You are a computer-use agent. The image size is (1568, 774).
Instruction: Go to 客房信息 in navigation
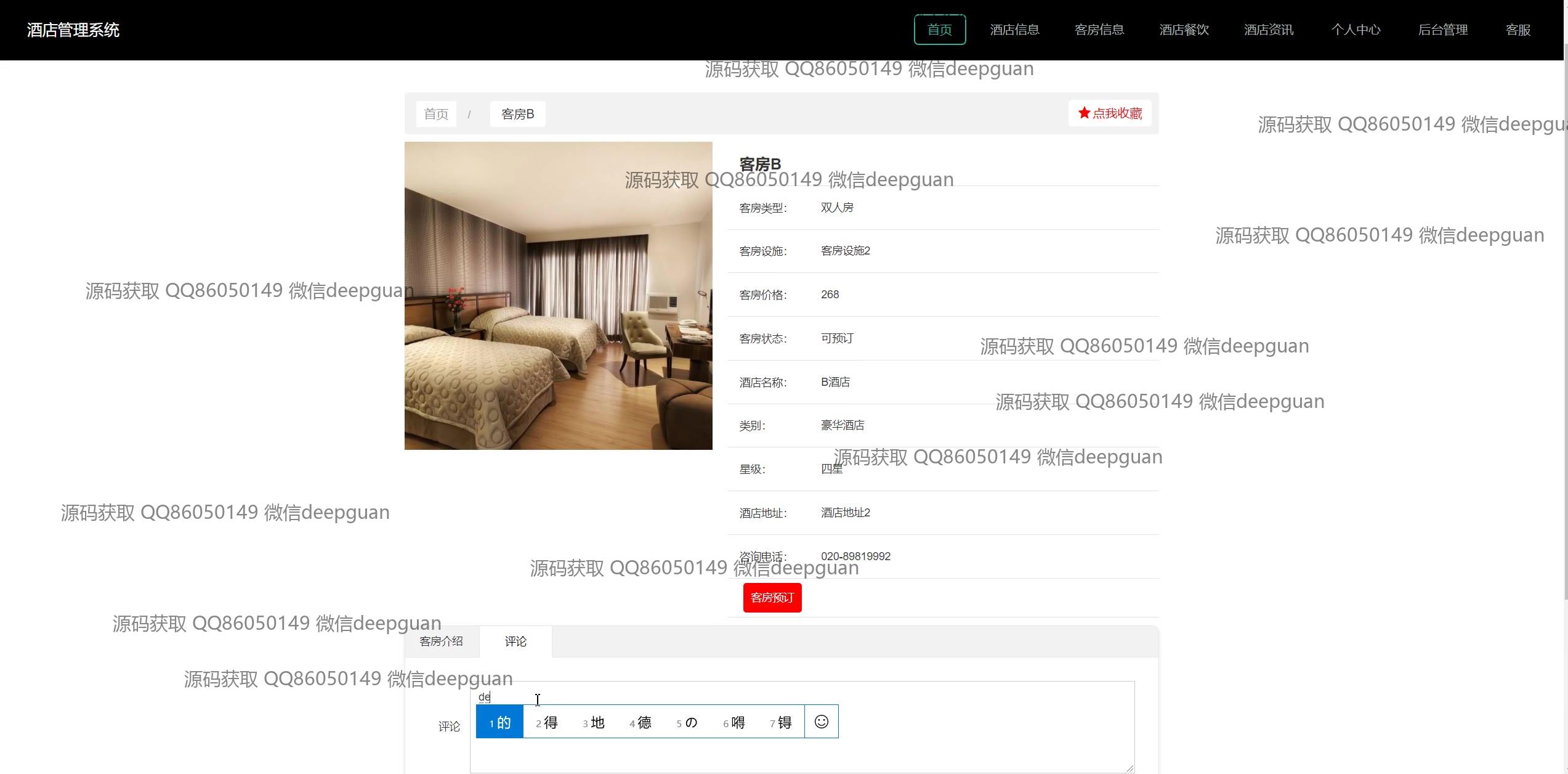tap(1099, 30)
